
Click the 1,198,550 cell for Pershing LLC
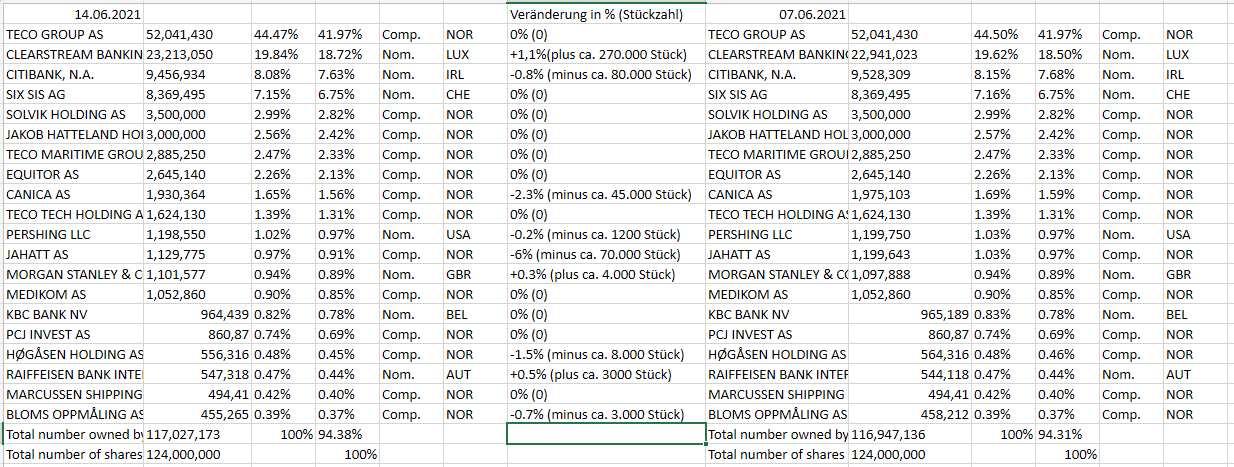pos(198,234)
